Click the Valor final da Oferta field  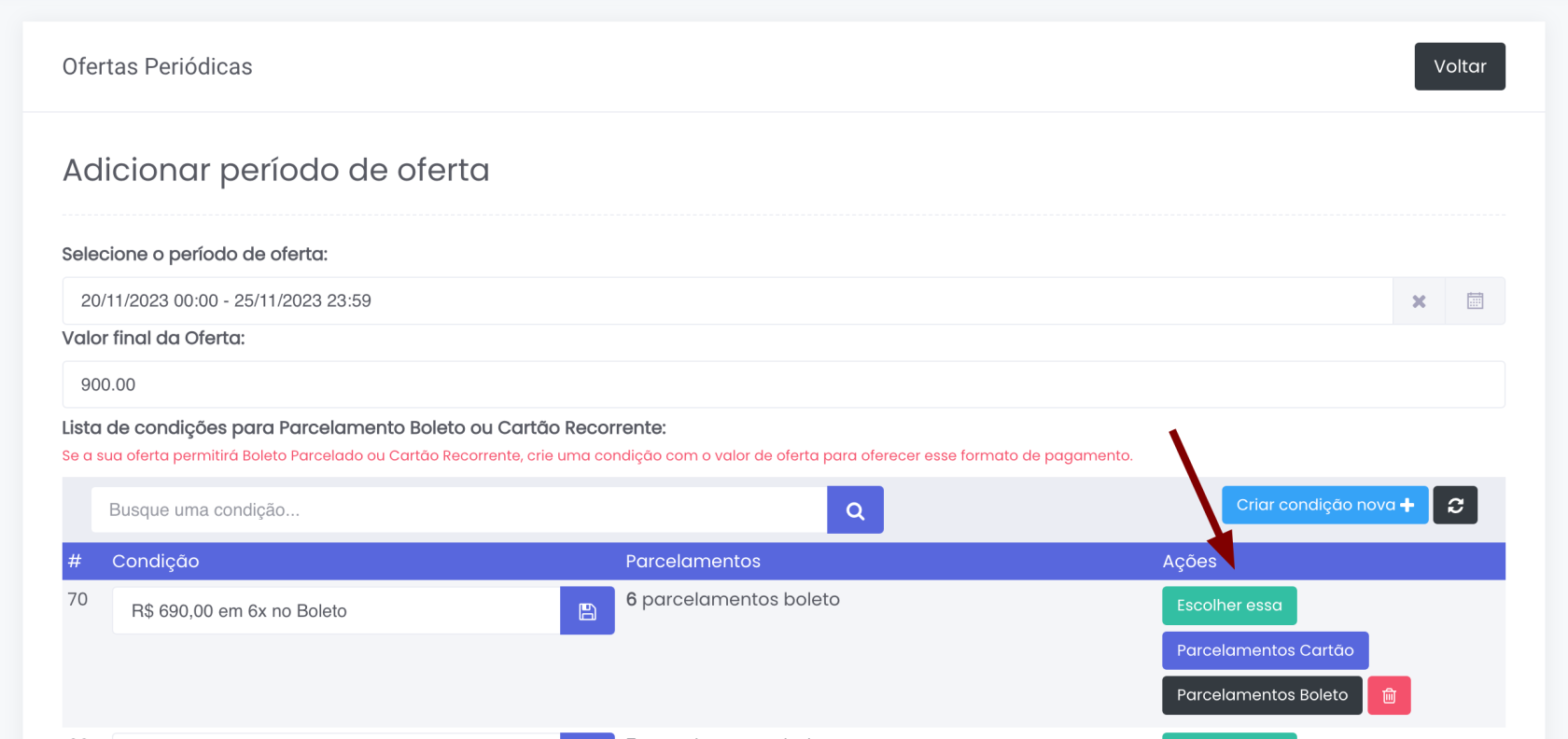pyautogui.click(x=782, y=384)
